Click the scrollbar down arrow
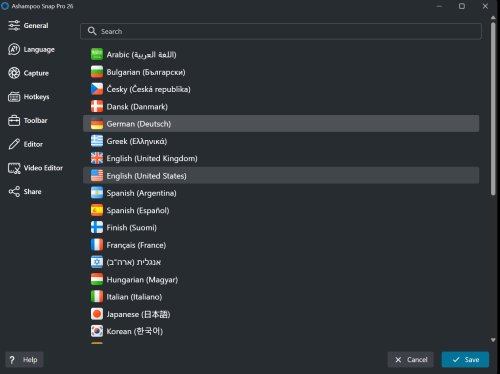 point(493,340)
